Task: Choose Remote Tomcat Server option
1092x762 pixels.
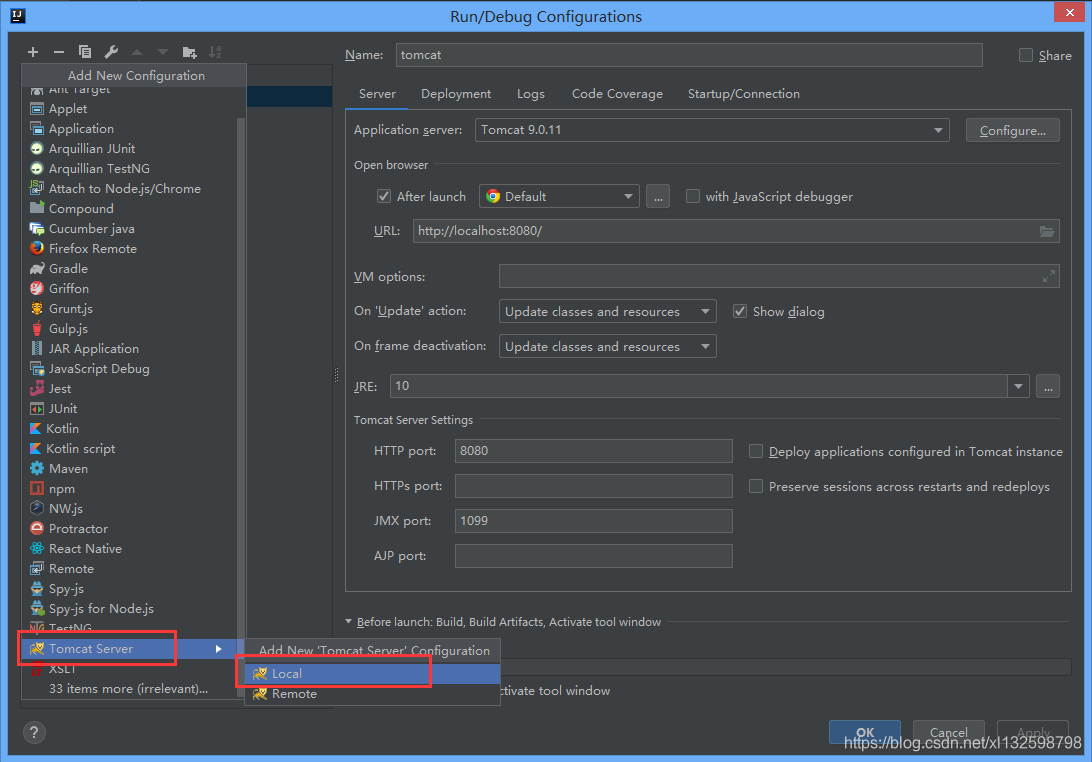Action: point(373,694)
